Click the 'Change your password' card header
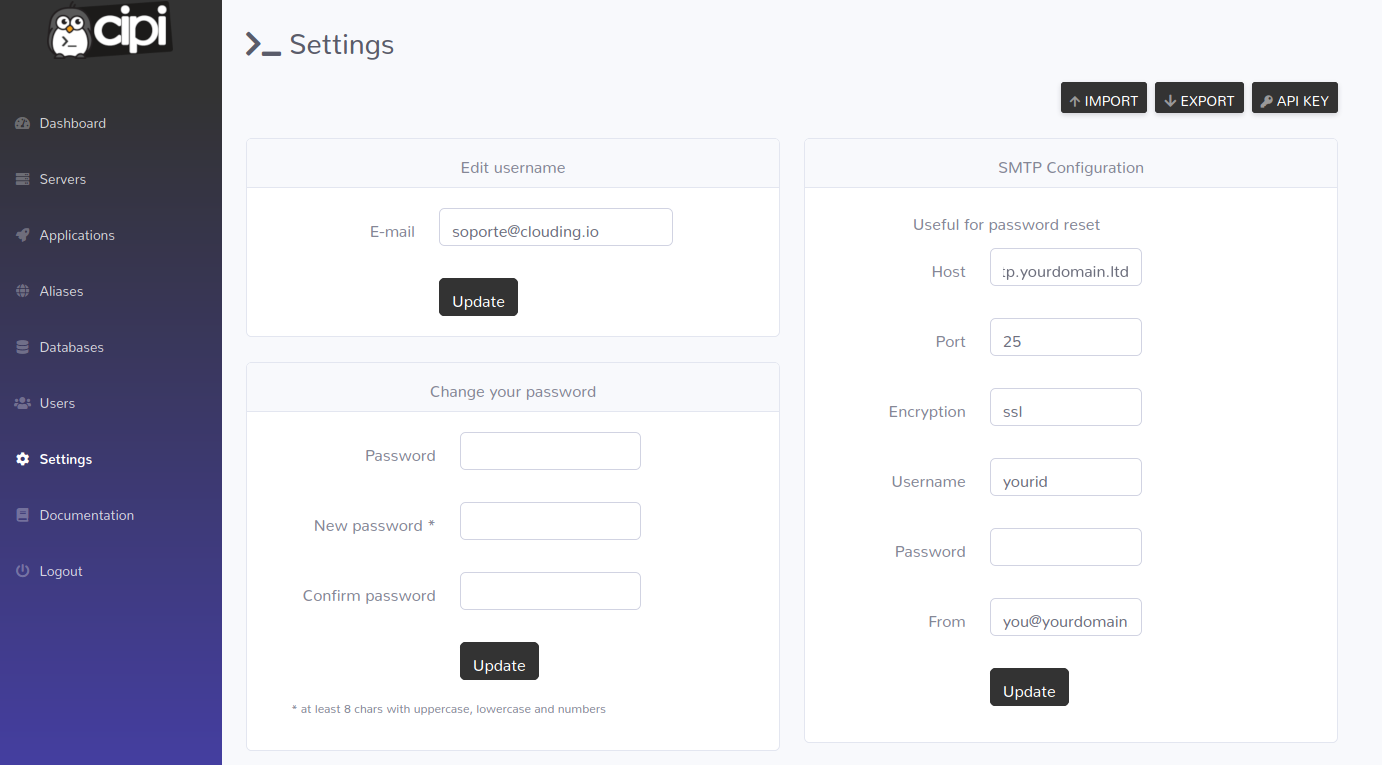The width and height of the screenshot is (1382, 765). coord(513,387)
